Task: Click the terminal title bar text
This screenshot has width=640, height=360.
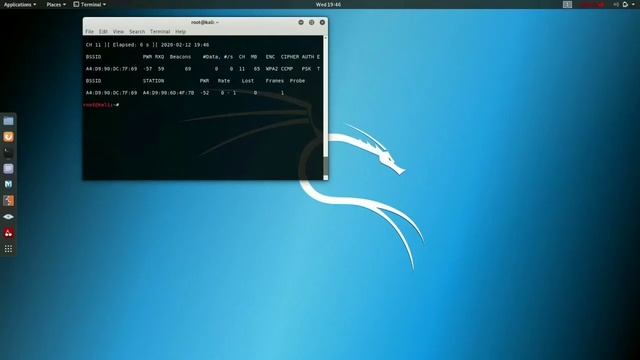Action: (x=204, y=22)
